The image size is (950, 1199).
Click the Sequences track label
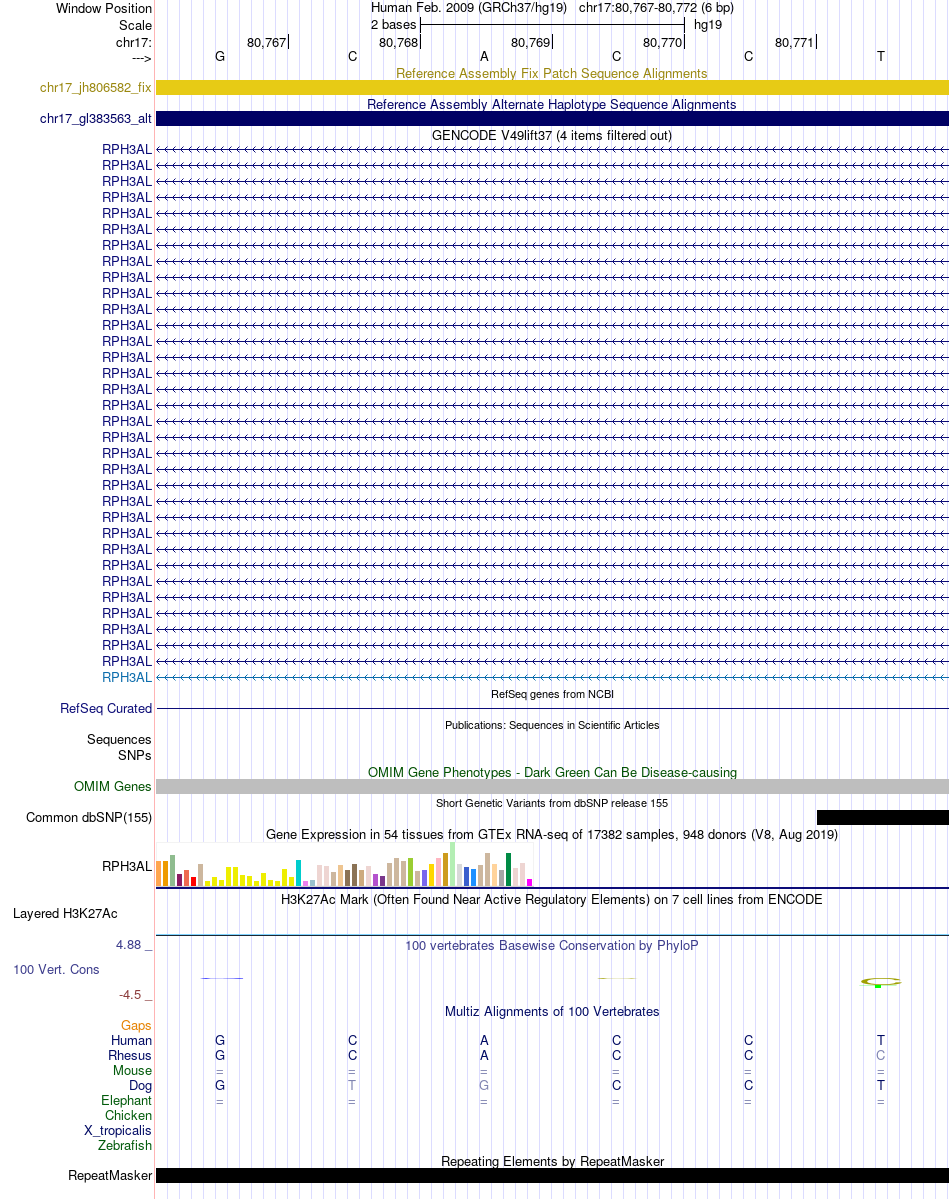tap(119, 739)
